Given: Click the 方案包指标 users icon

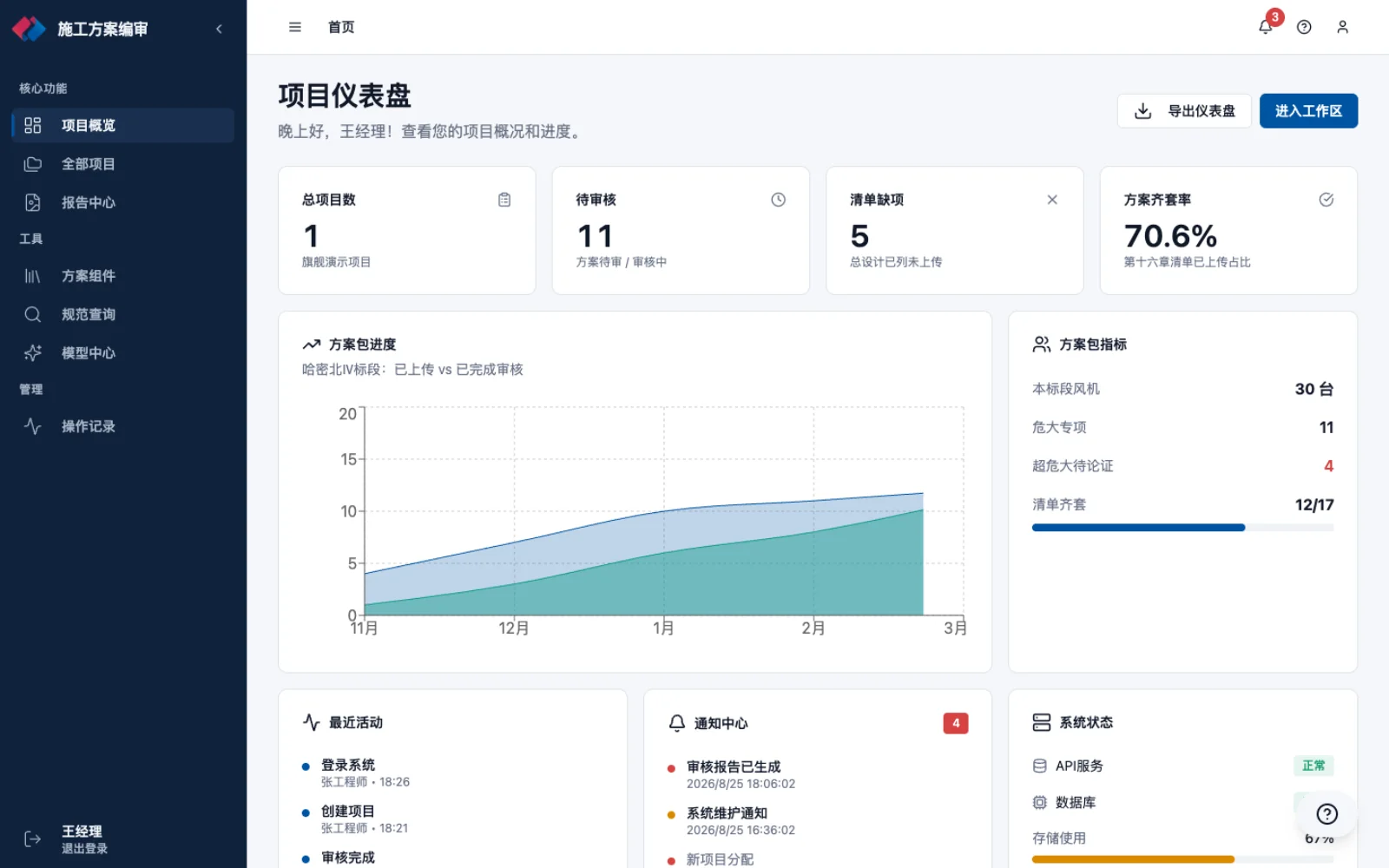Looking at the screenshot, I should [1042, 345].
